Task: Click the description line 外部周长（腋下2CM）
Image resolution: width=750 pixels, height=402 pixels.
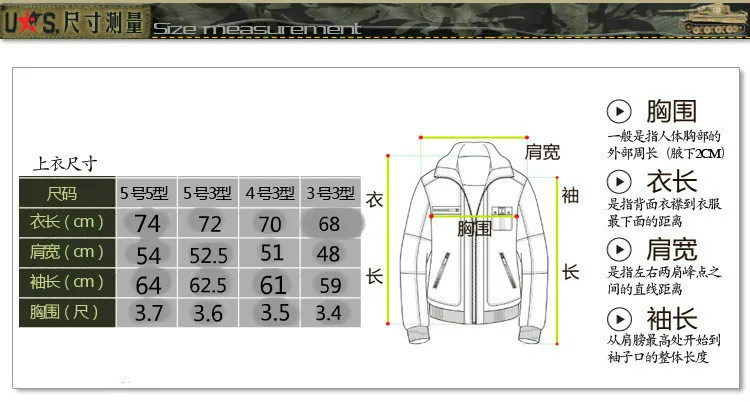Action: coord(666,153)
